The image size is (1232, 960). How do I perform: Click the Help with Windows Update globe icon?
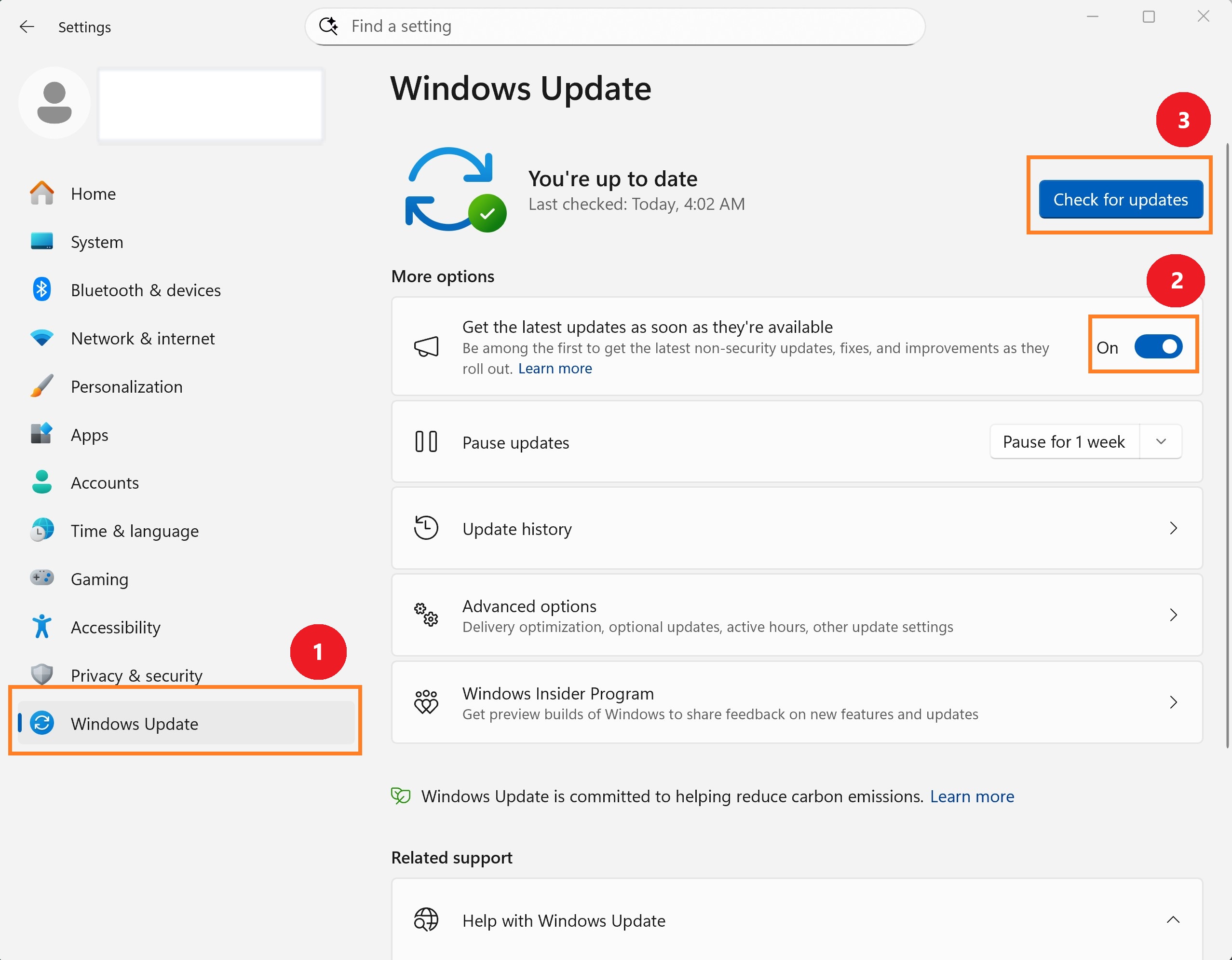[426, 920]
